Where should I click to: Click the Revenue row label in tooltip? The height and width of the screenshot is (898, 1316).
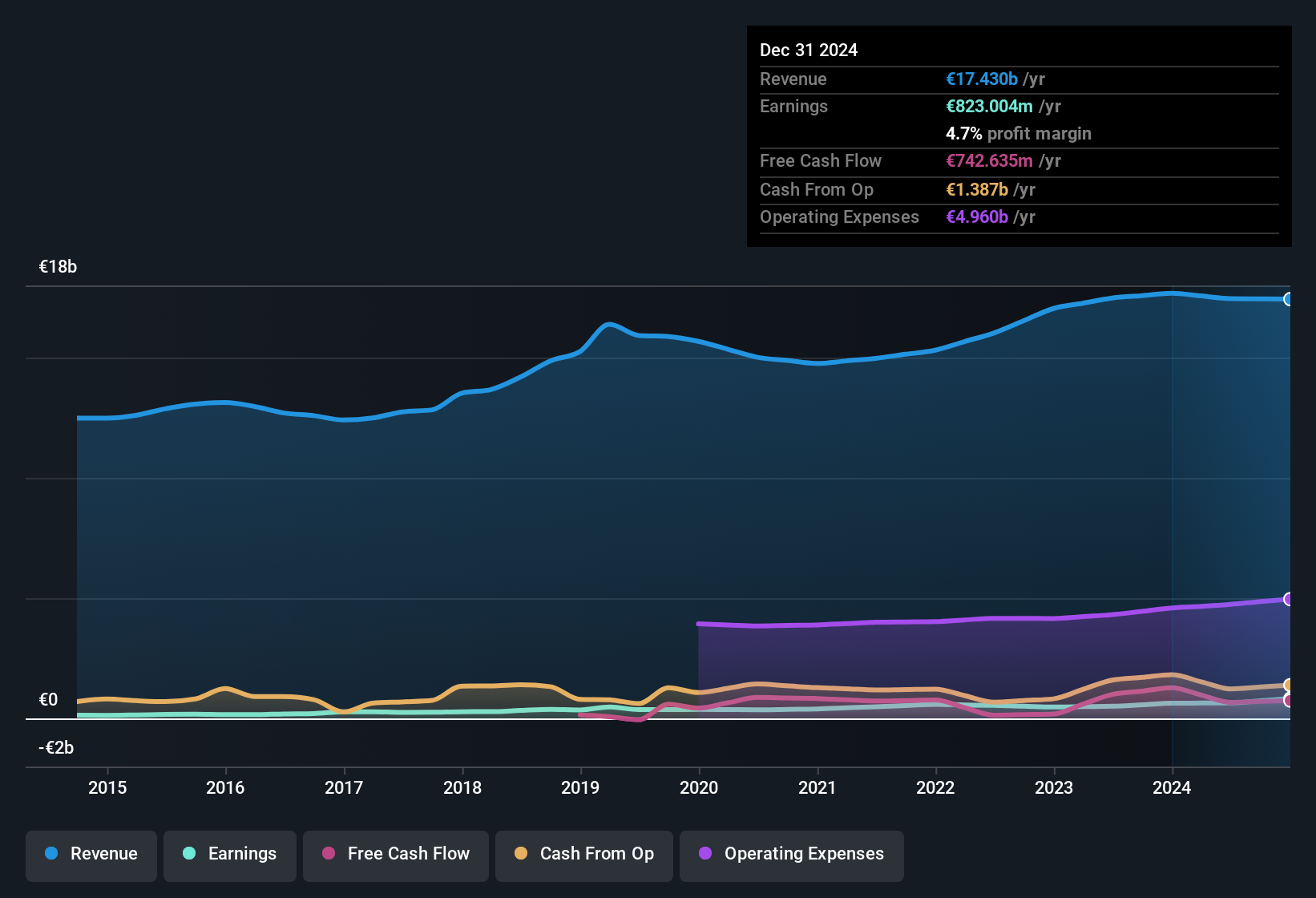(793, 79)
